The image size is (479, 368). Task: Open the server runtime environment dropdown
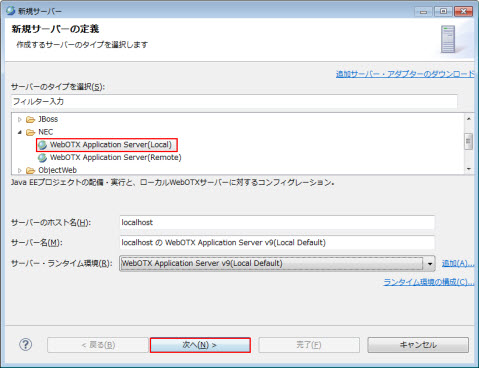coord(430,264)
